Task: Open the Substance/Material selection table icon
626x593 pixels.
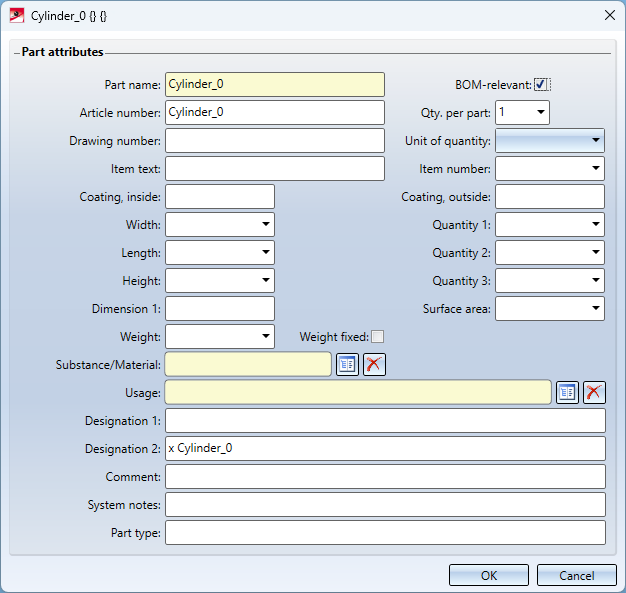Action: [x=347, y=364]
